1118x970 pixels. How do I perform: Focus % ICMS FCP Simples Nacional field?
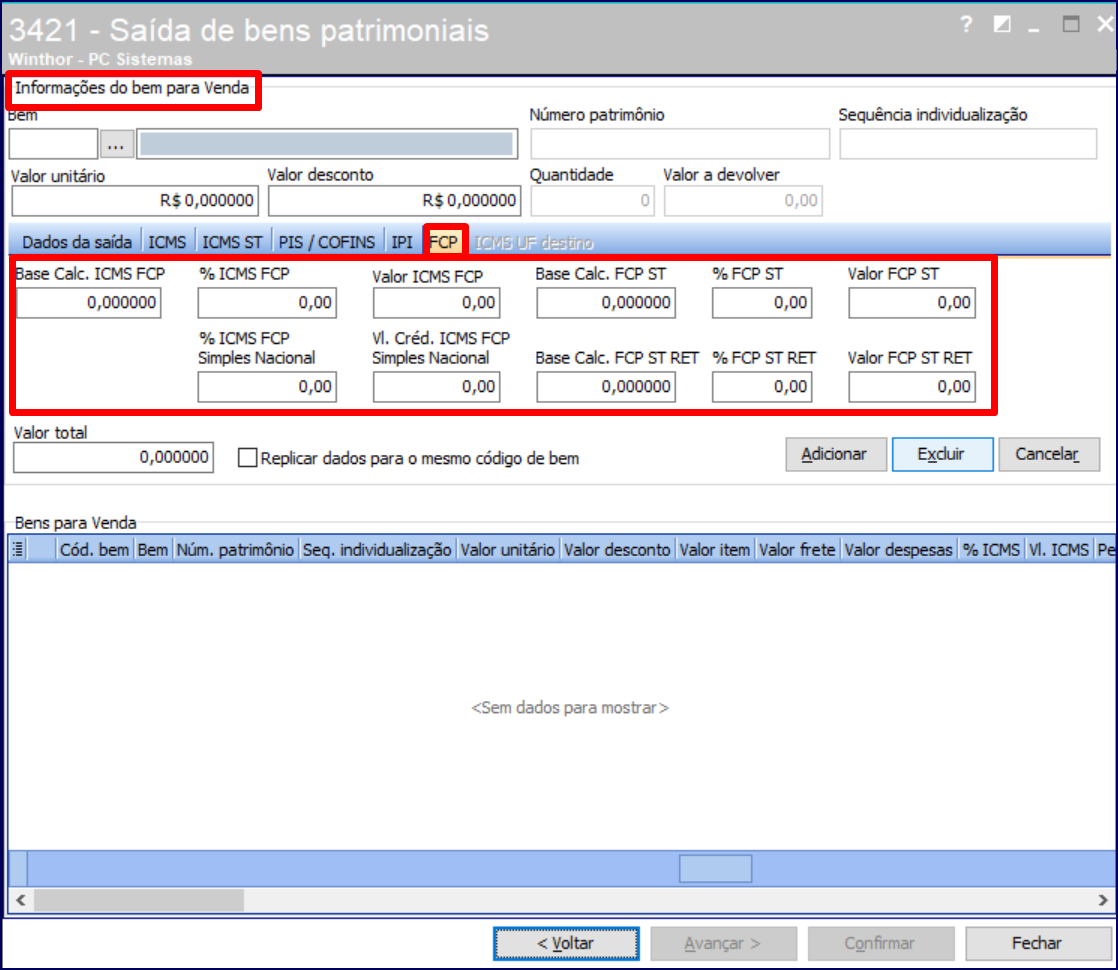(x=267, y=387)
